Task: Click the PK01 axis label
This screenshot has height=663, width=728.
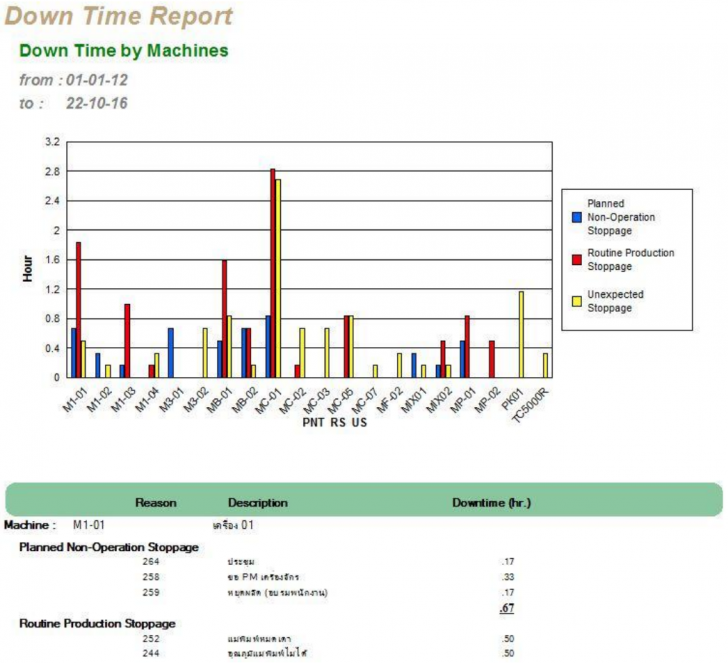Action: coord(513,399)
